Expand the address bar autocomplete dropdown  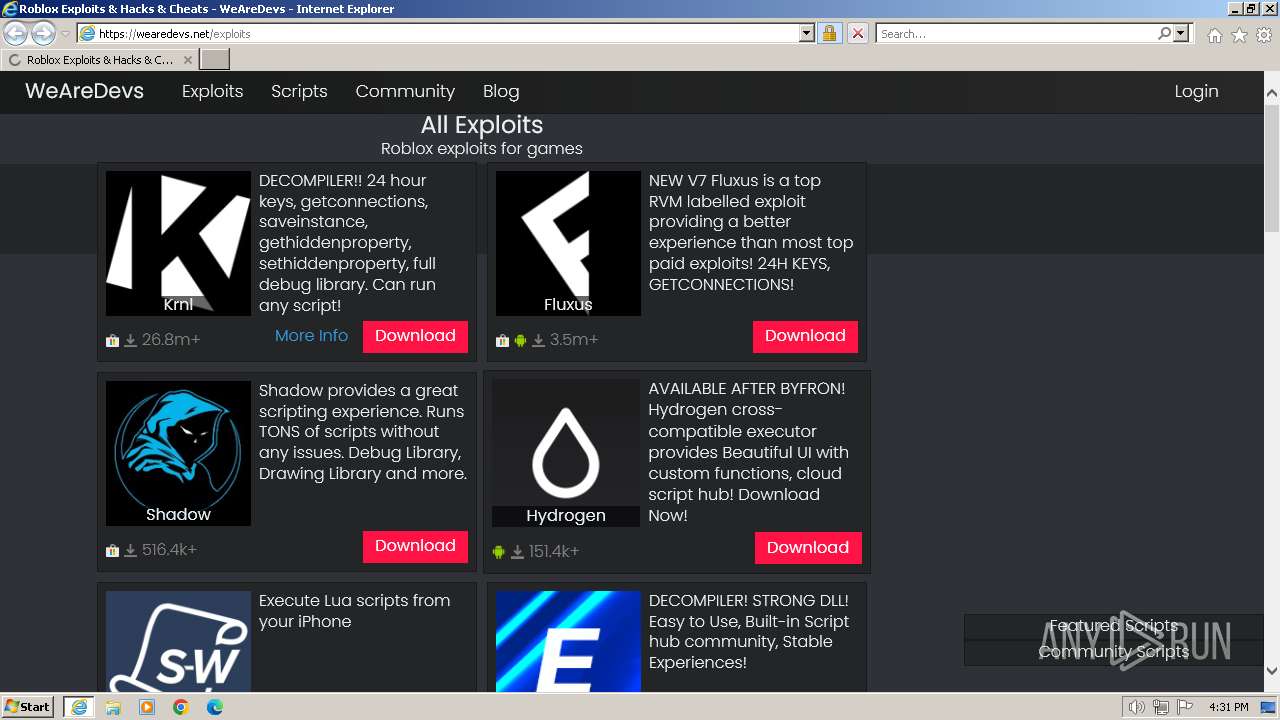[x=807, y=33]
